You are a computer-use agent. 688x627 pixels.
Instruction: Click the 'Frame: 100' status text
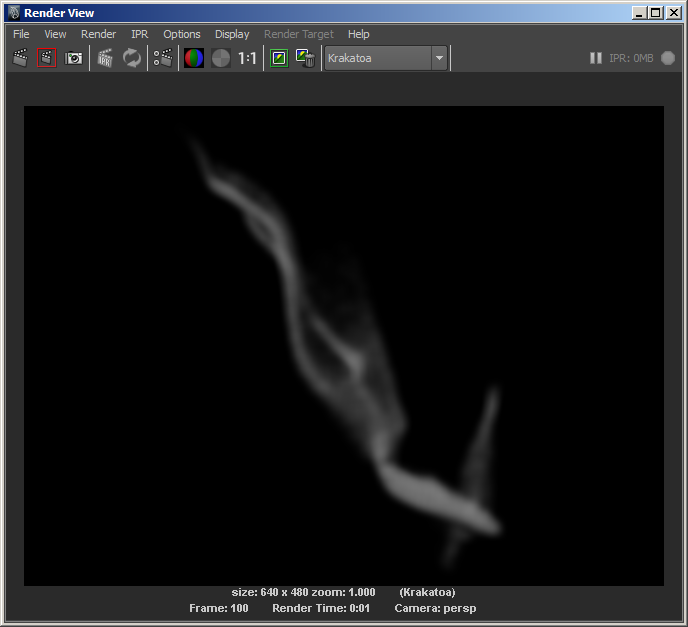point(219,608)
